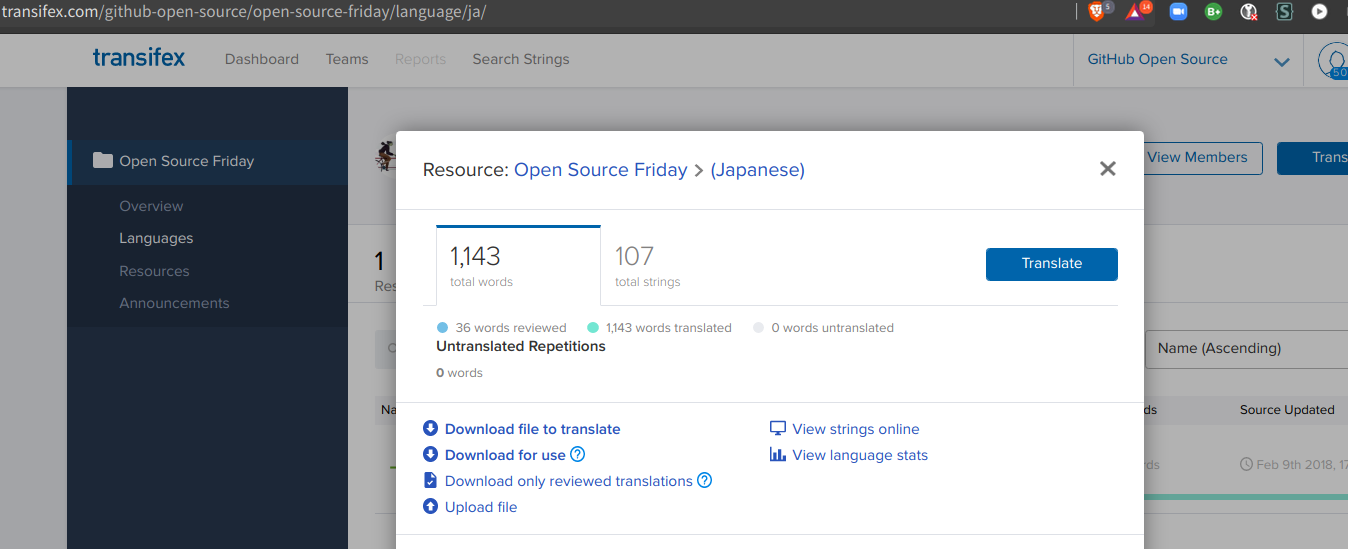The height and width of the screenshot is (549, 1348).
Task: Click the Translate button
Action: point(1051,264)
